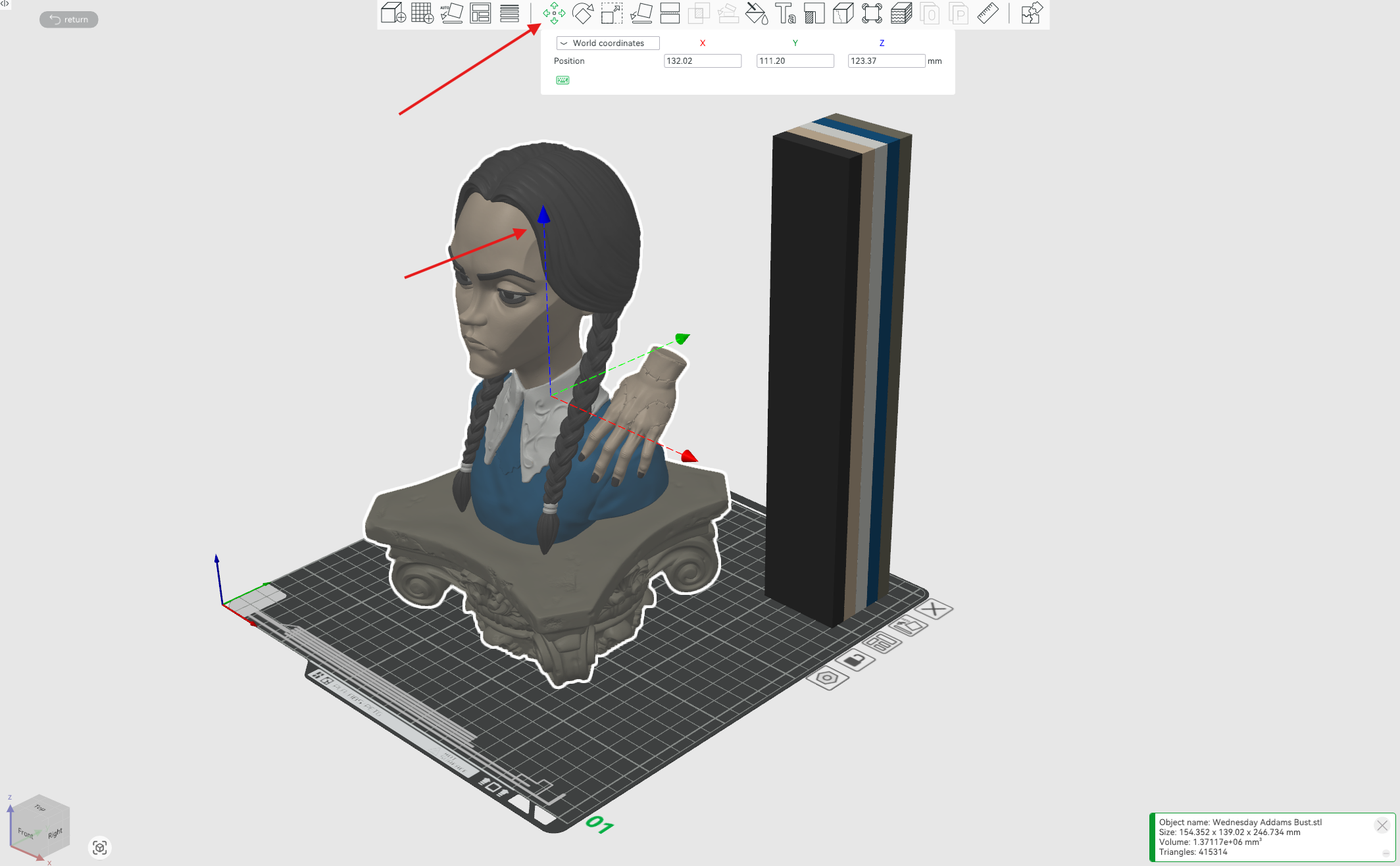Click the Add model cube icon
The height and width of the screenshot is (866, 1400).
[393, 13]
